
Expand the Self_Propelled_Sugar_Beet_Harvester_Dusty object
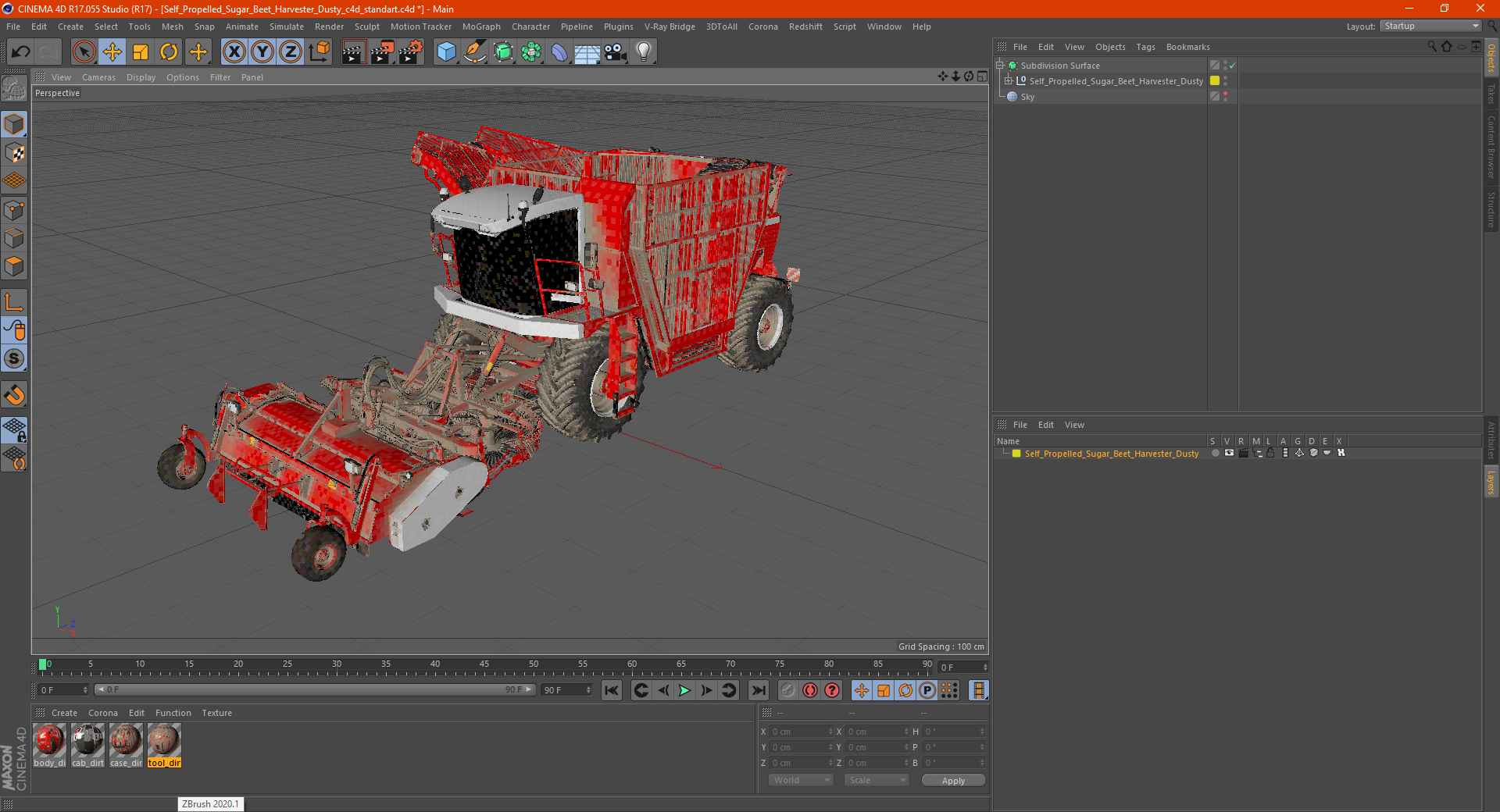point(1008,81)
